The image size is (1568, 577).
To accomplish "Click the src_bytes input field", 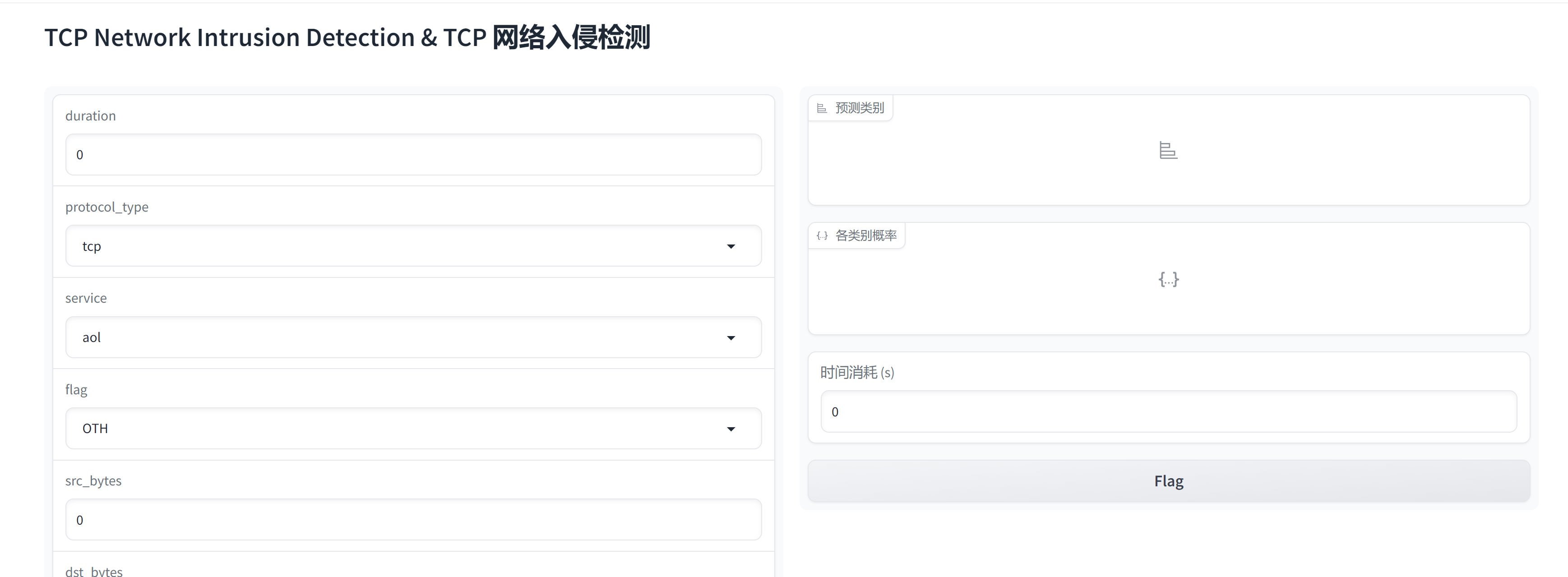I will point(413,520).
